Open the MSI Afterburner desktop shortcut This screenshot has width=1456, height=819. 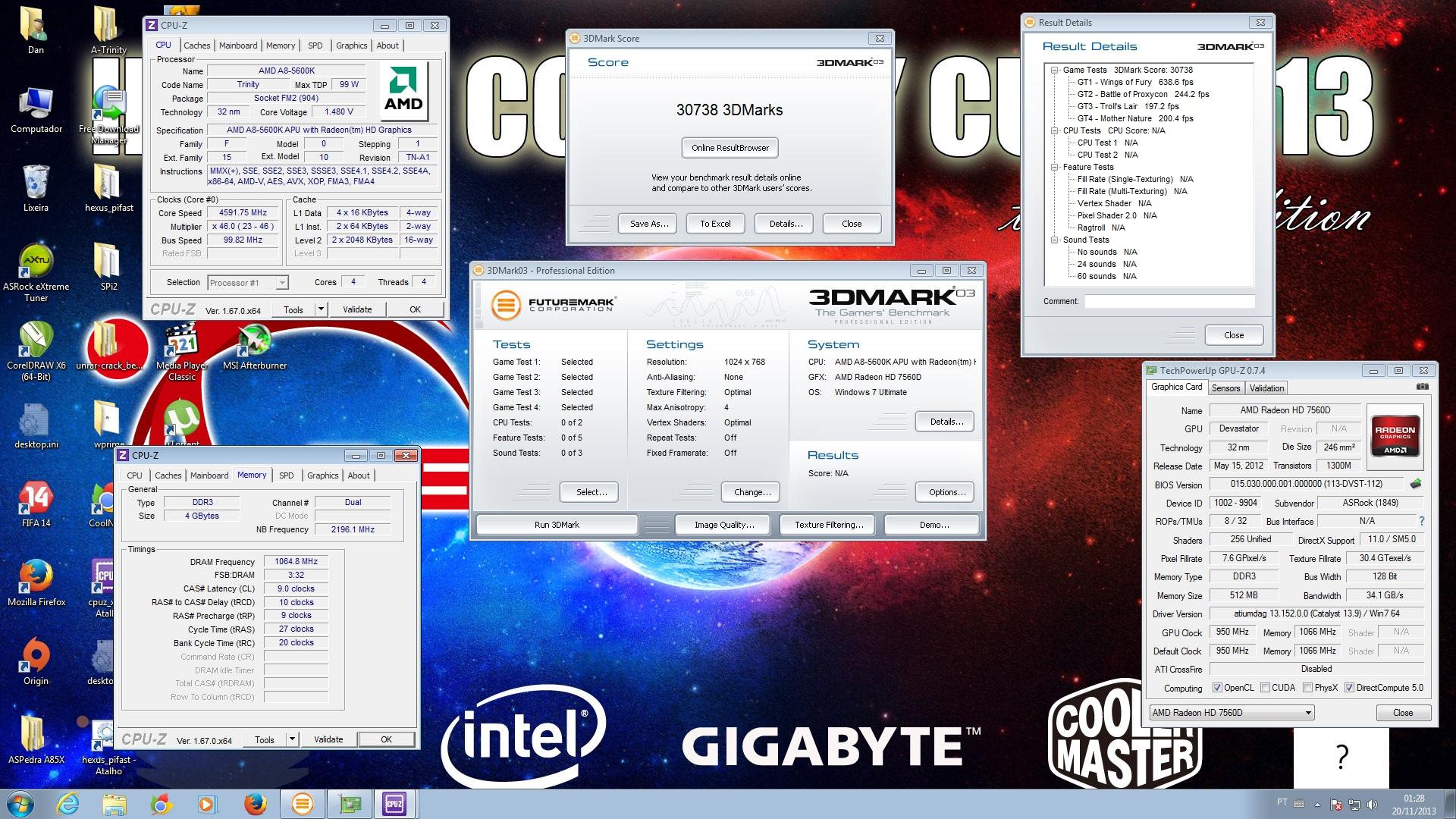pyautogui.click(x=255, y=347)
